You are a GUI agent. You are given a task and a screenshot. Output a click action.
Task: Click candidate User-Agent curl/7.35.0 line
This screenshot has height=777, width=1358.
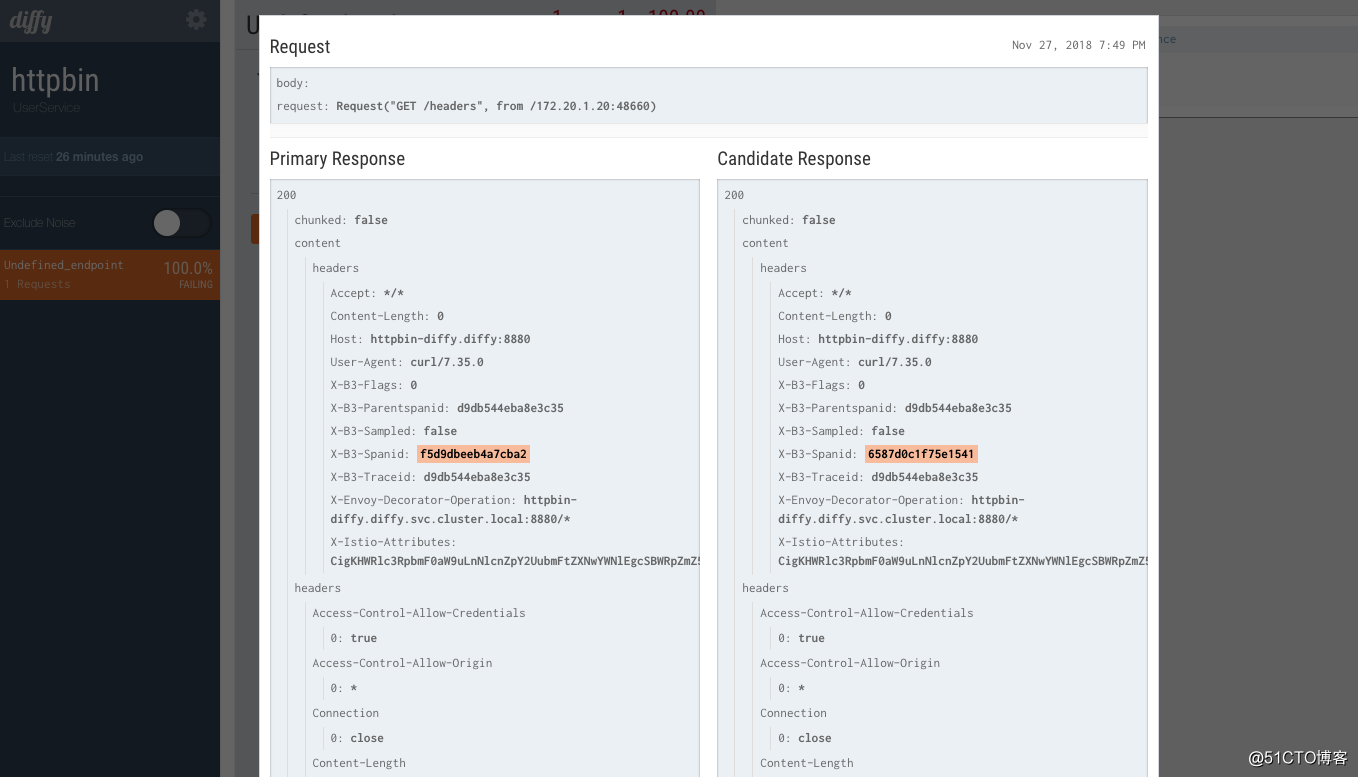pyautogui.click(x=855, y=362)
